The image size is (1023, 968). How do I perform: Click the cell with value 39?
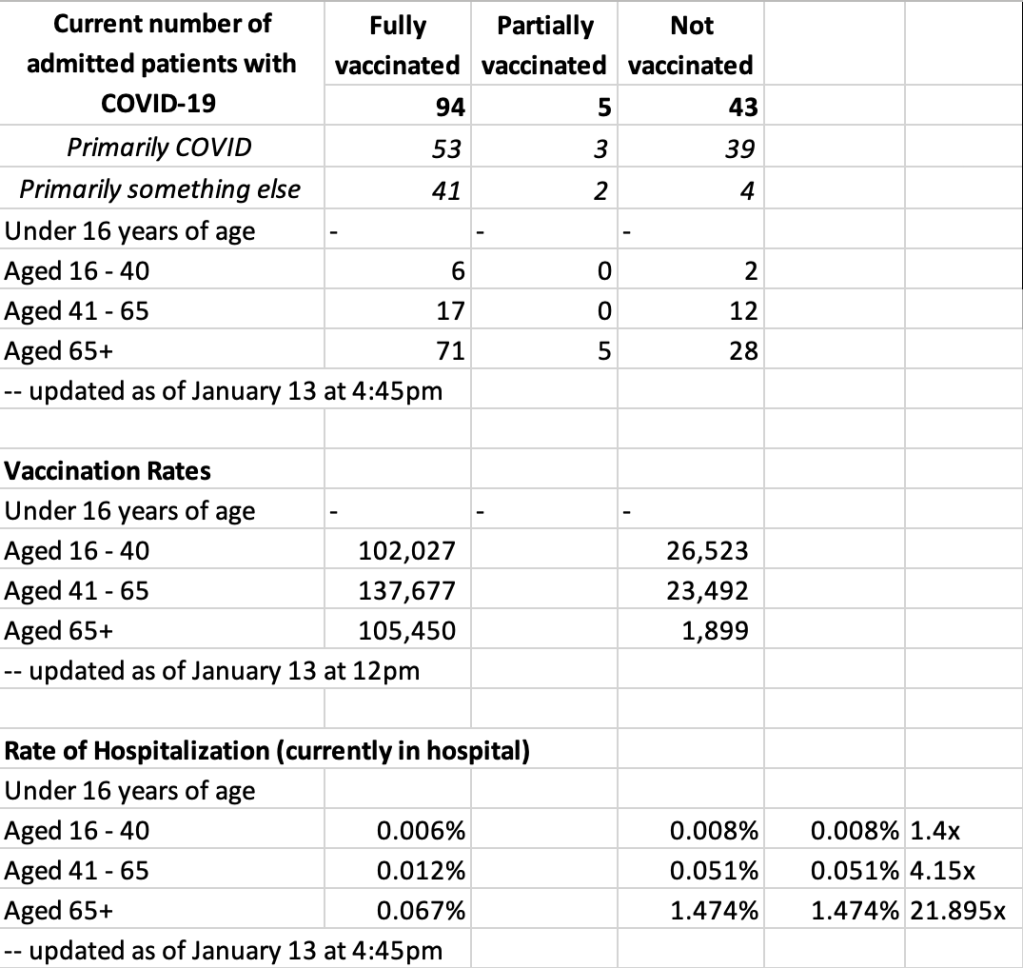[739, 149]
